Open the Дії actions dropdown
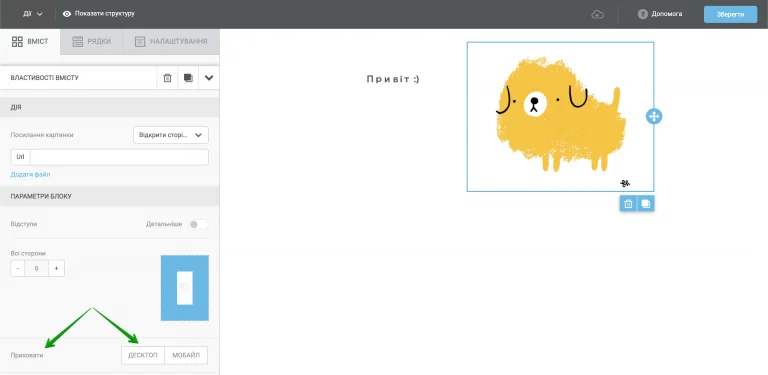This screenshot has width=768, height=375. tap(32, 14)
